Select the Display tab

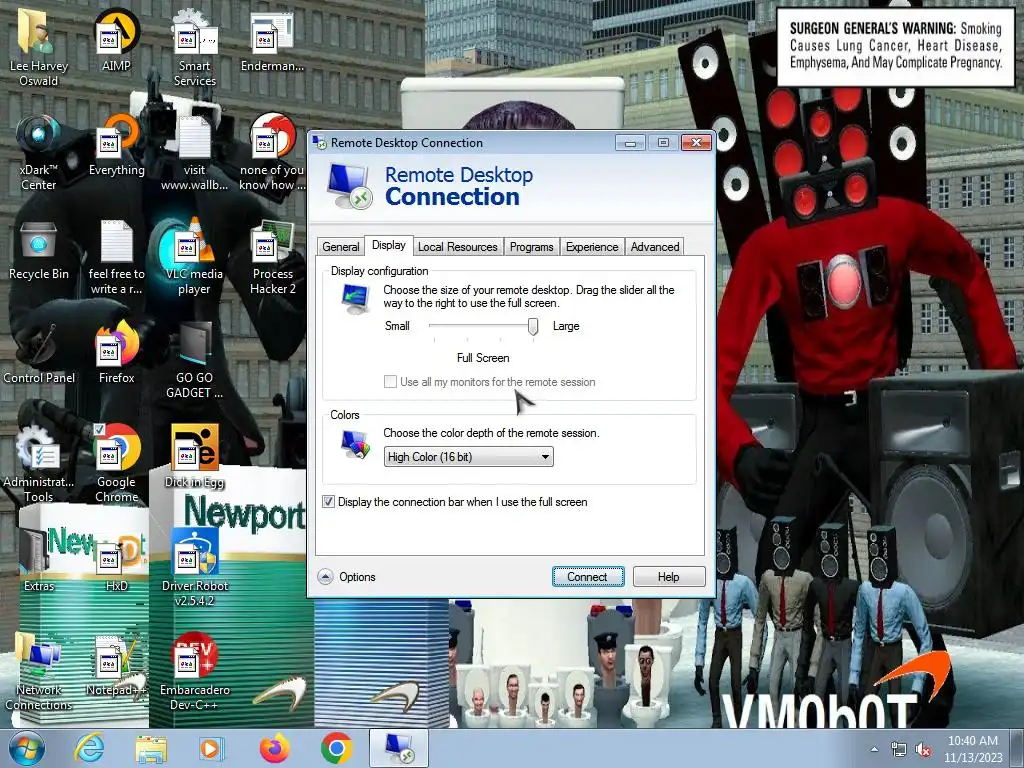tap(389, 245)
